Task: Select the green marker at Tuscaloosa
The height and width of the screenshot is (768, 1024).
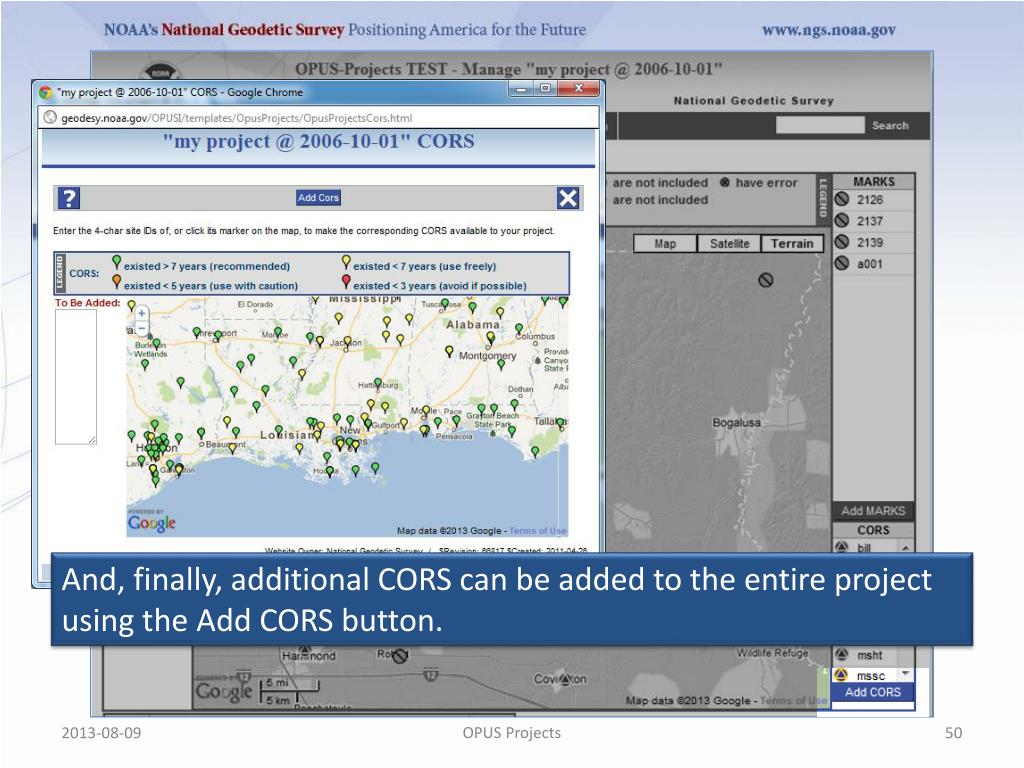Action: 445,304
